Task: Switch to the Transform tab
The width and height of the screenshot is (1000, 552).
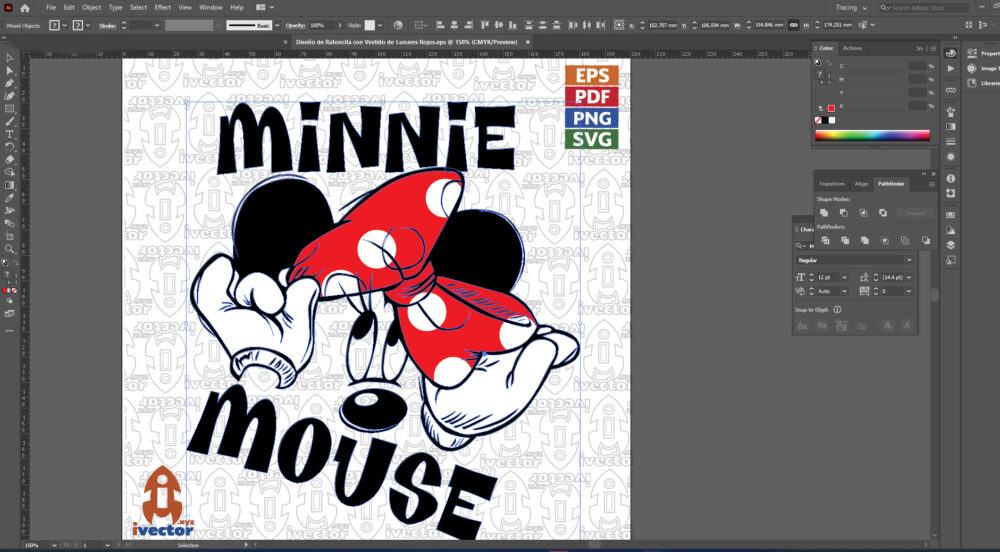Action: [832, 184]
